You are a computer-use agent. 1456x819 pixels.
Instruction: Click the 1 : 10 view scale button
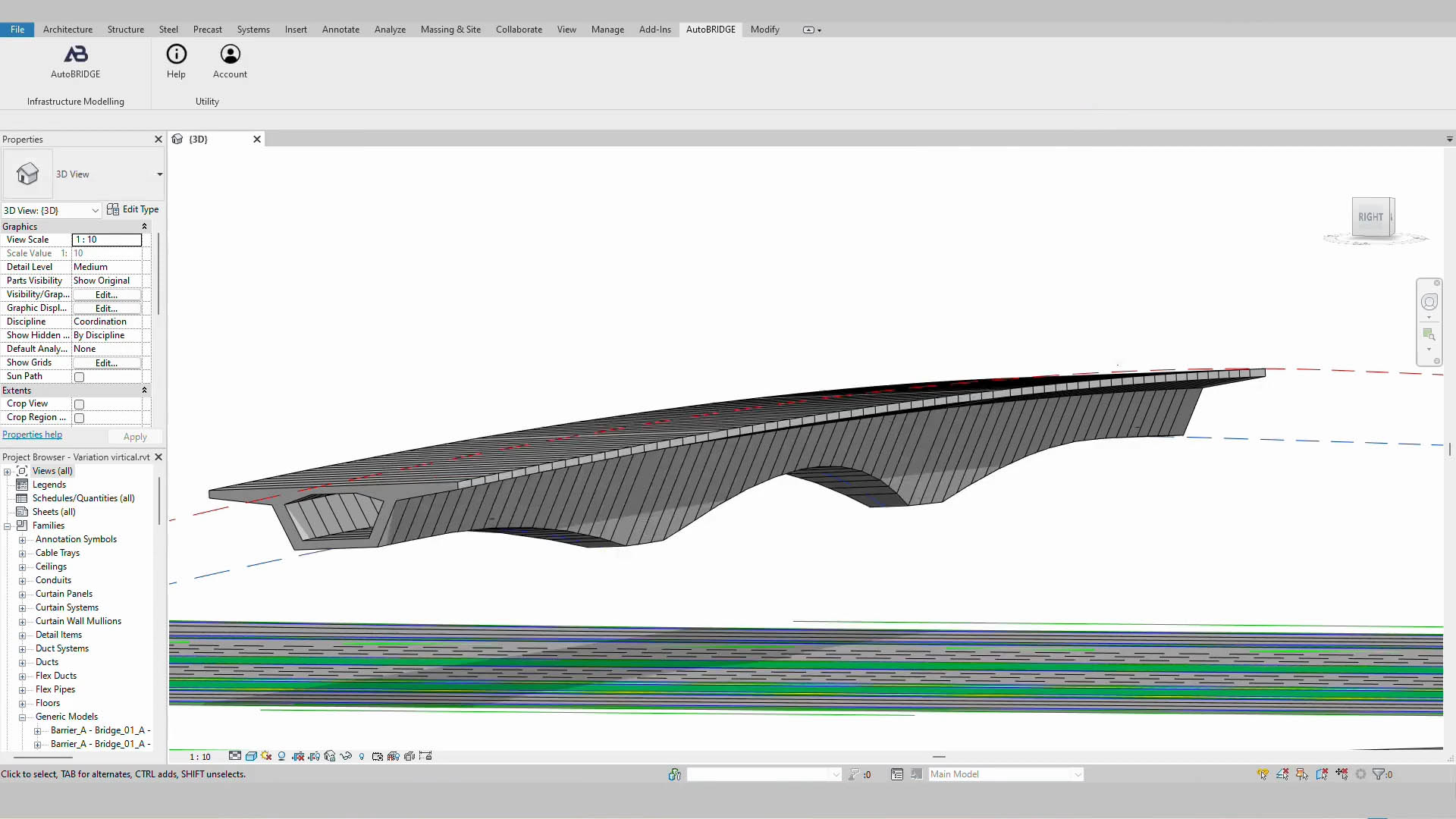tap(200, 757)
